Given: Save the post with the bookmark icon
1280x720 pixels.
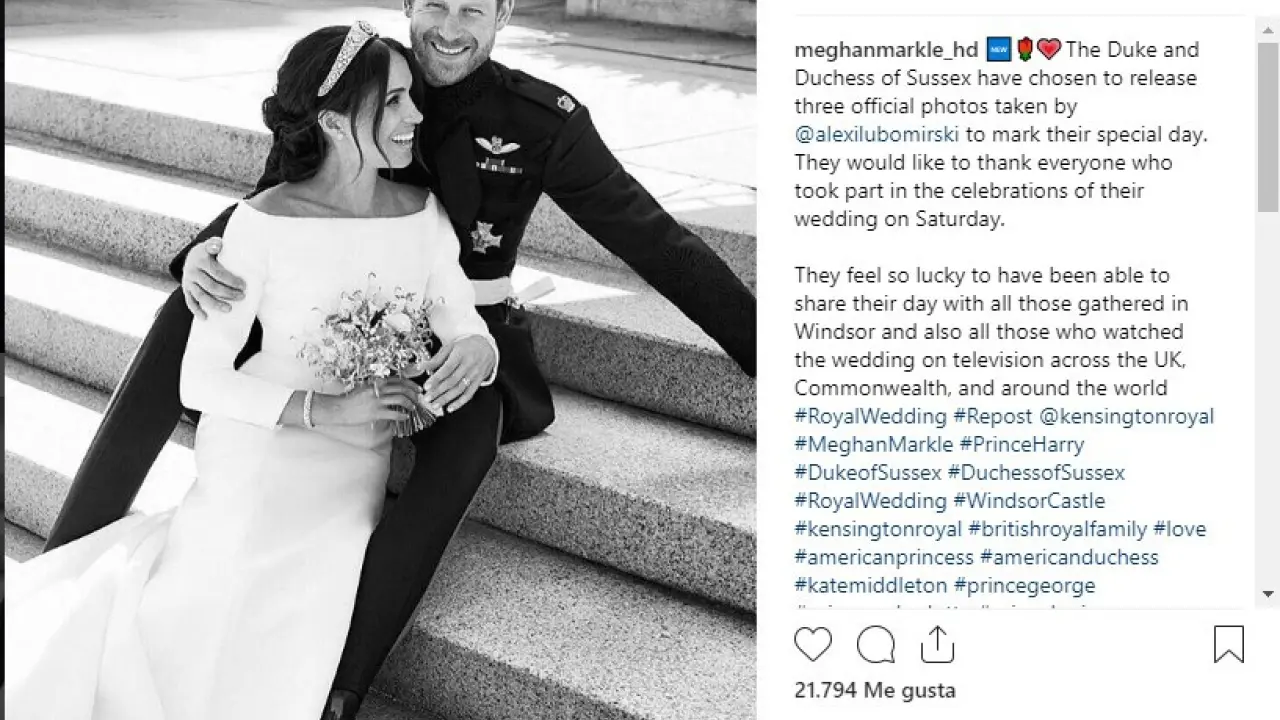Looking at the screenshot, I should (1229, 644).
